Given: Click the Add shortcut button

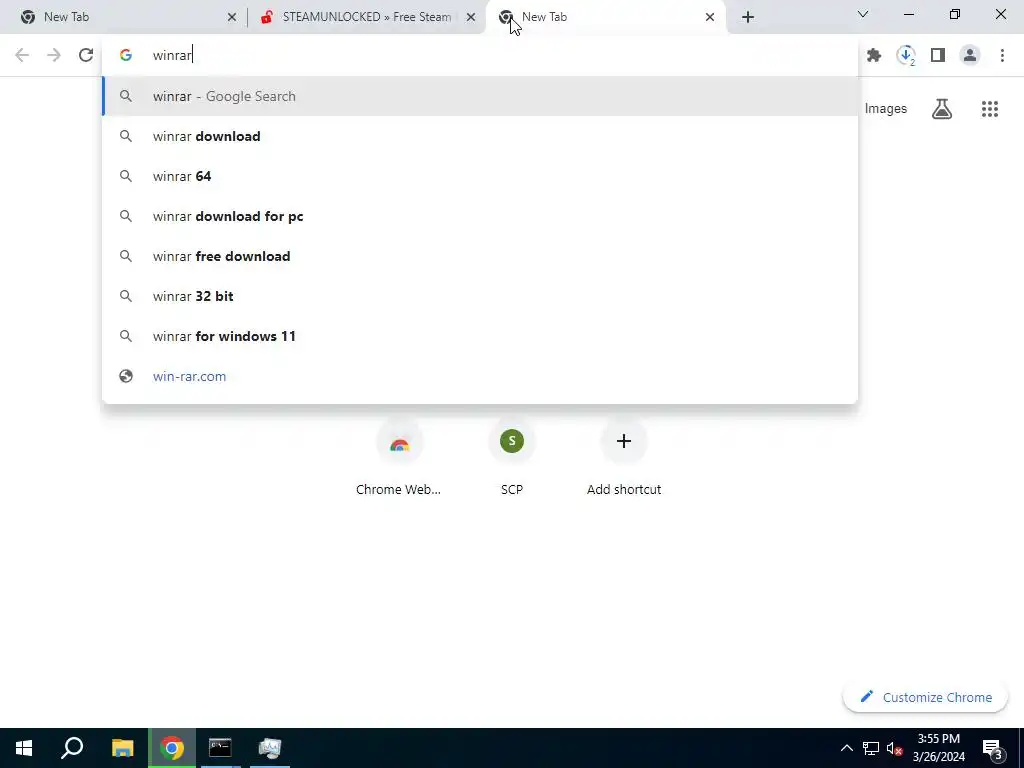Looking at the screenshot, I should tap(624, 457).
